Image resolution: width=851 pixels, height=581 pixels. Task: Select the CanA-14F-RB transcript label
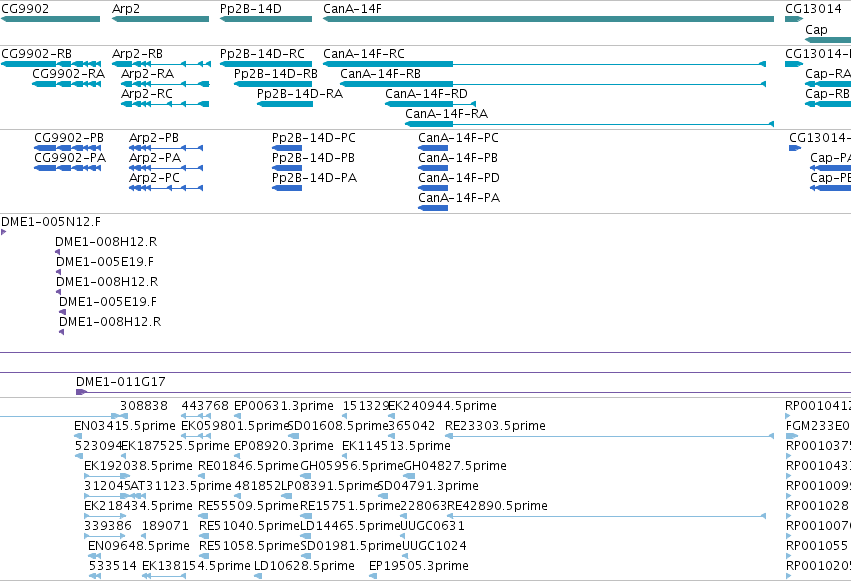tap(380, 74)
